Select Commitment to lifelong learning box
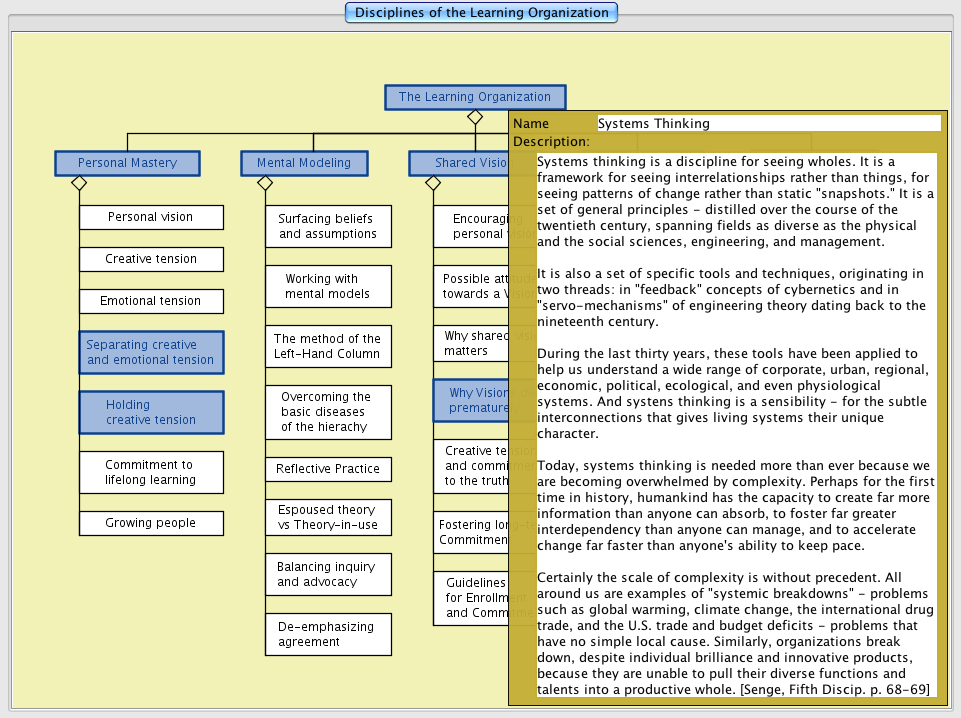The height and width of the screenshot is (718, 961). click(x=151, y=472)
